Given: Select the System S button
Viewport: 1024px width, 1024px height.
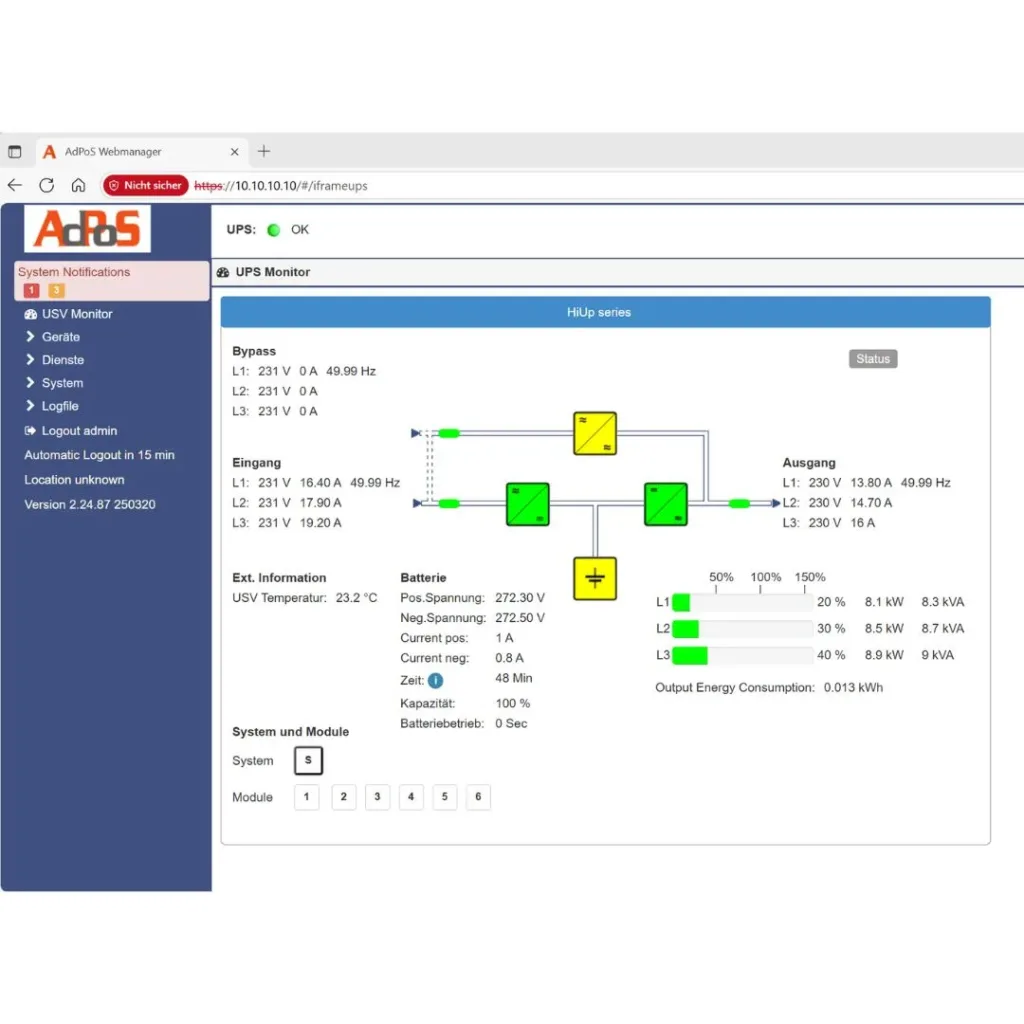Looking at the screenshot, I should 308,760.
